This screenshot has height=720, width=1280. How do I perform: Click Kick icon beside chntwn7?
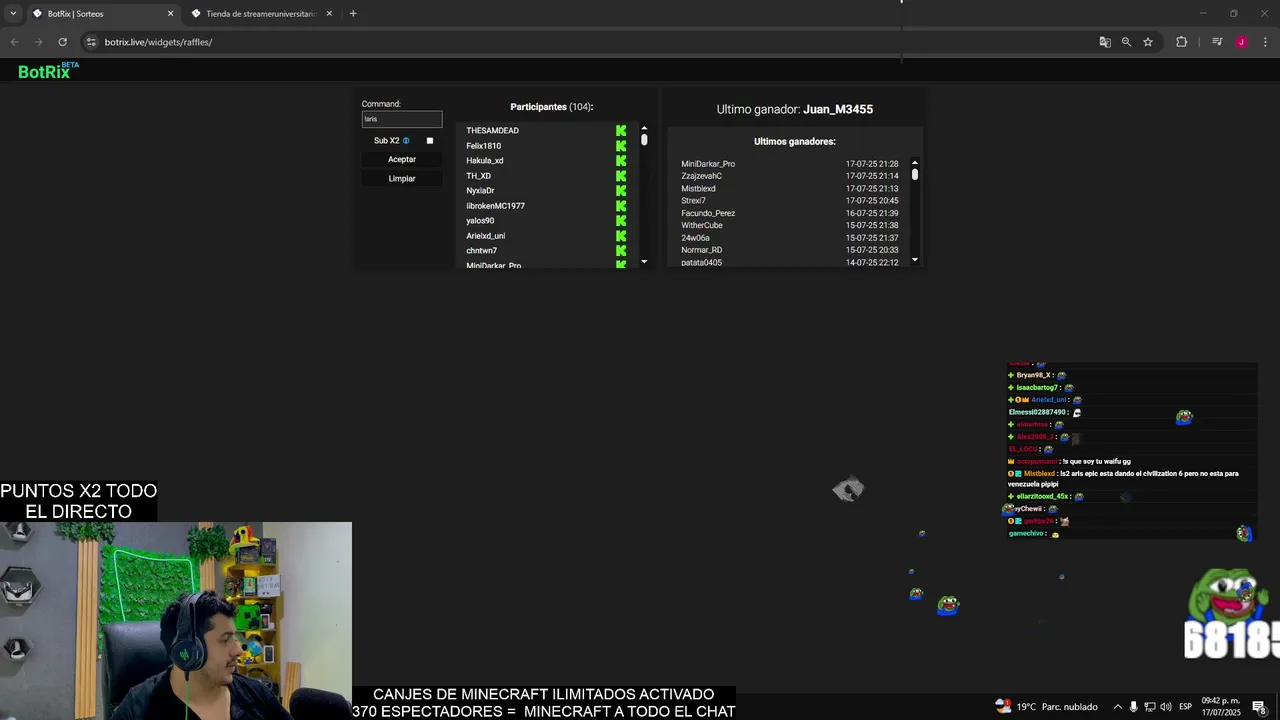[x=621, y=251]
